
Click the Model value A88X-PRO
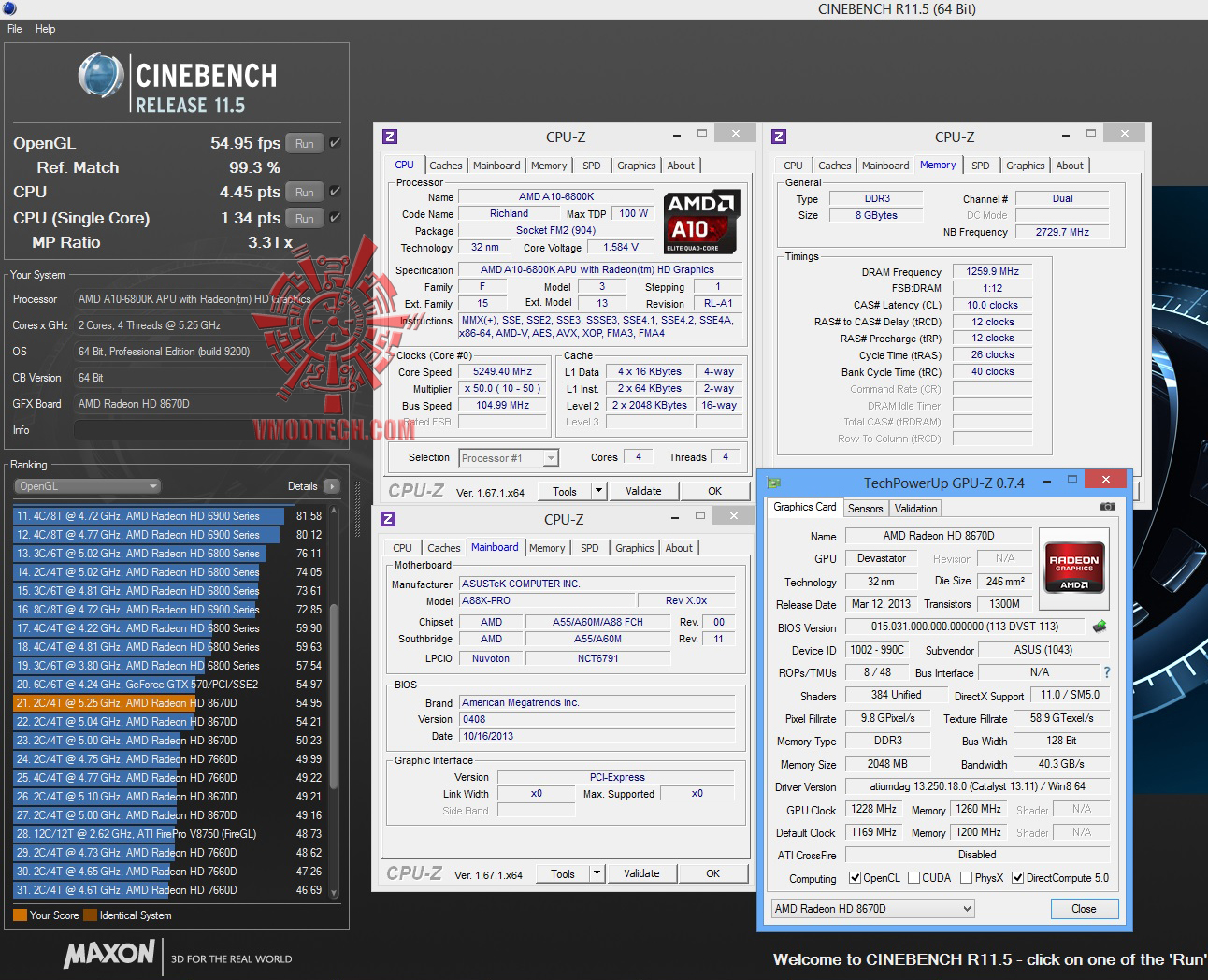[x=546, y=600]
